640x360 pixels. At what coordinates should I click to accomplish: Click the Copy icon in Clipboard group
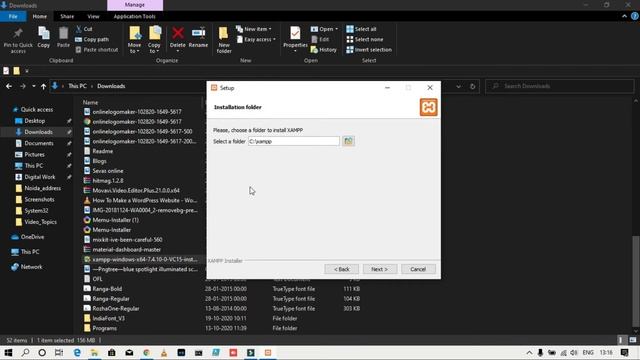pyautogui.click(x=44, y=33)
